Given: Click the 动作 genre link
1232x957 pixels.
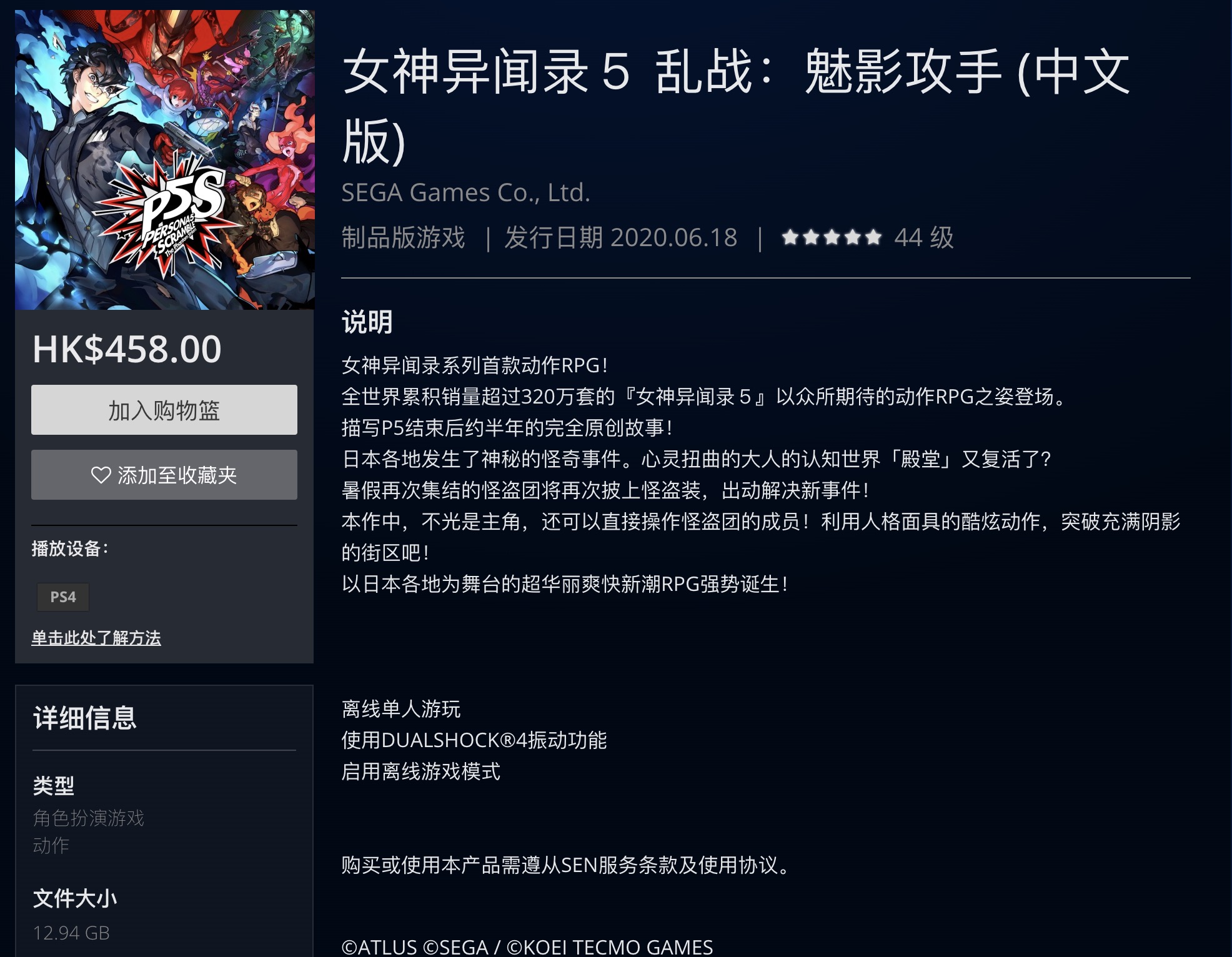Looking at the screenshot, I should click(x=51, y=845).
